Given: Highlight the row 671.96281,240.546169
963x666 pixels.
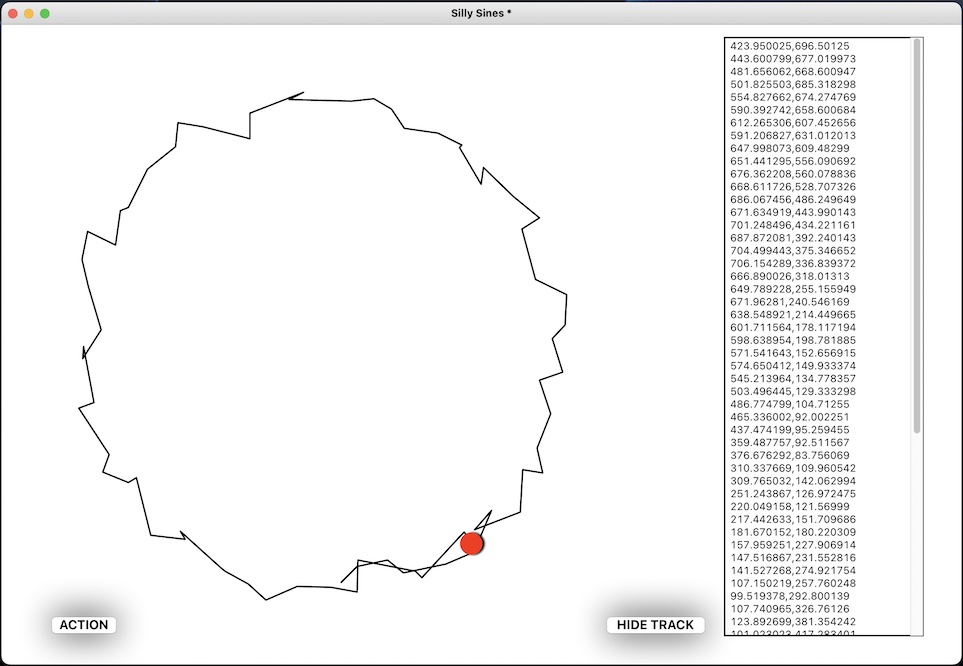Looking at the screenshot, I should click(x=790, y=301).
